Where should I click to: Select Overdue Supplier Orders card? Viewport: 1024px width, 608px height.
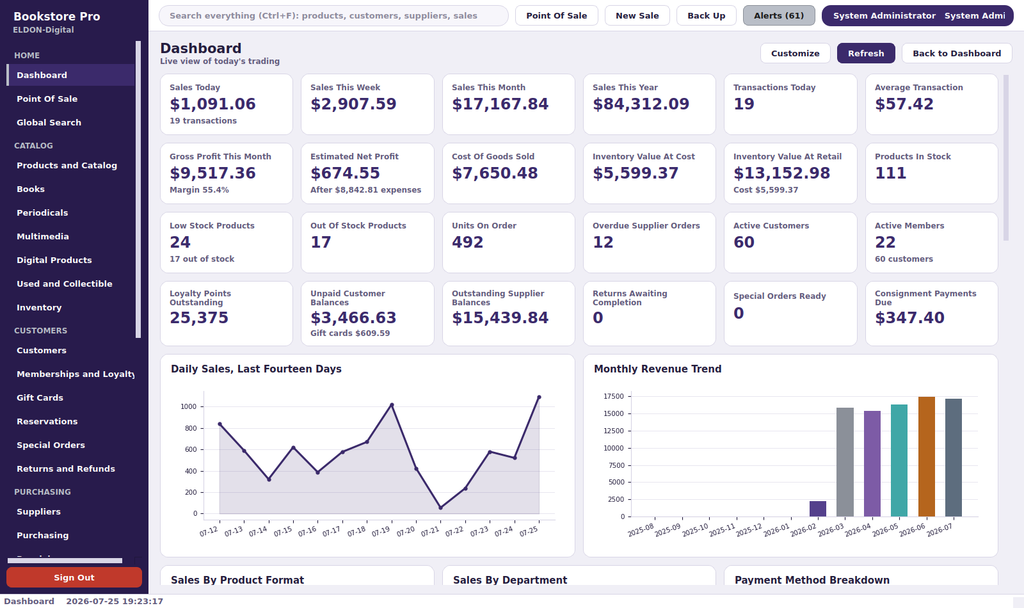point(649,242)
